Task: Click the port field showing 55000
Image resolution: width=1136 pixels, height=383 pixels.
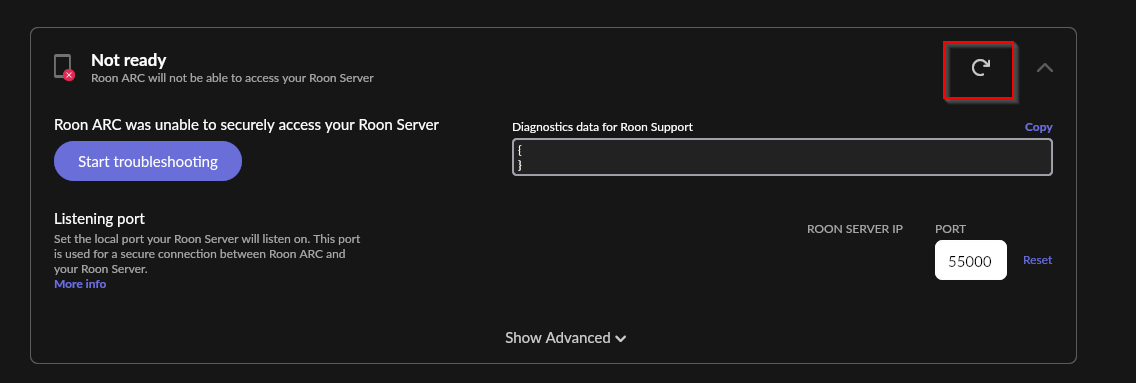Action: coord(970,260)
